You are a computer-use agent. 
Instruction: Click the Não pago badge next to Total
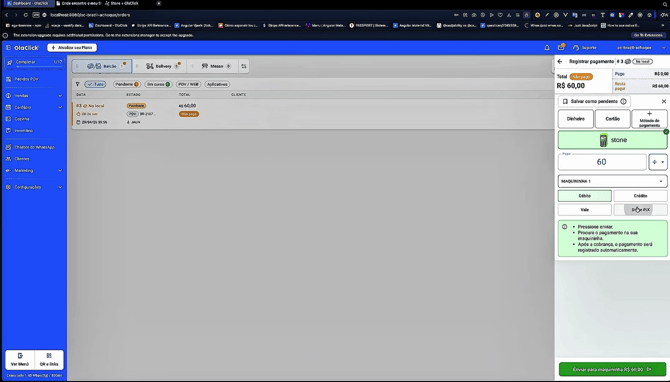(x=581, y=76)
